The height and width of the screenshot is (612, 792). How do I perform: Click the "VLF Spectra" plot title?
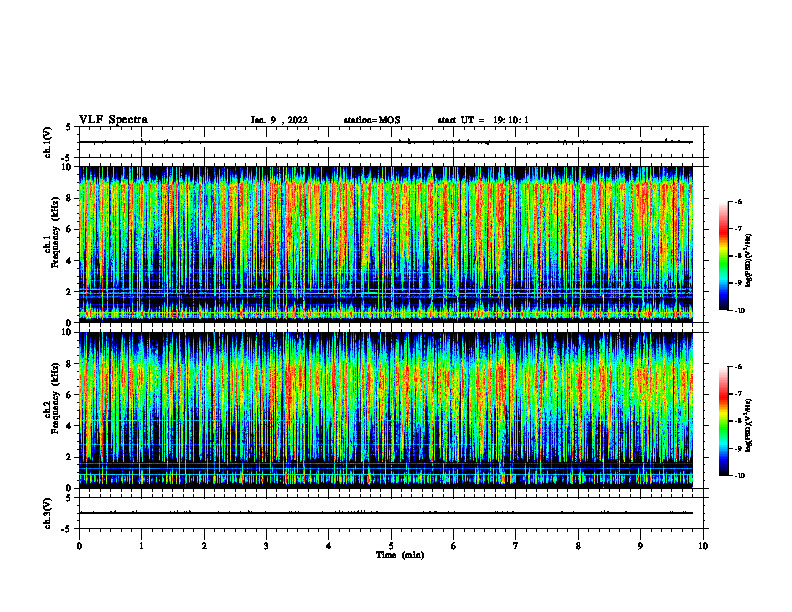click(x=113, y=120)
